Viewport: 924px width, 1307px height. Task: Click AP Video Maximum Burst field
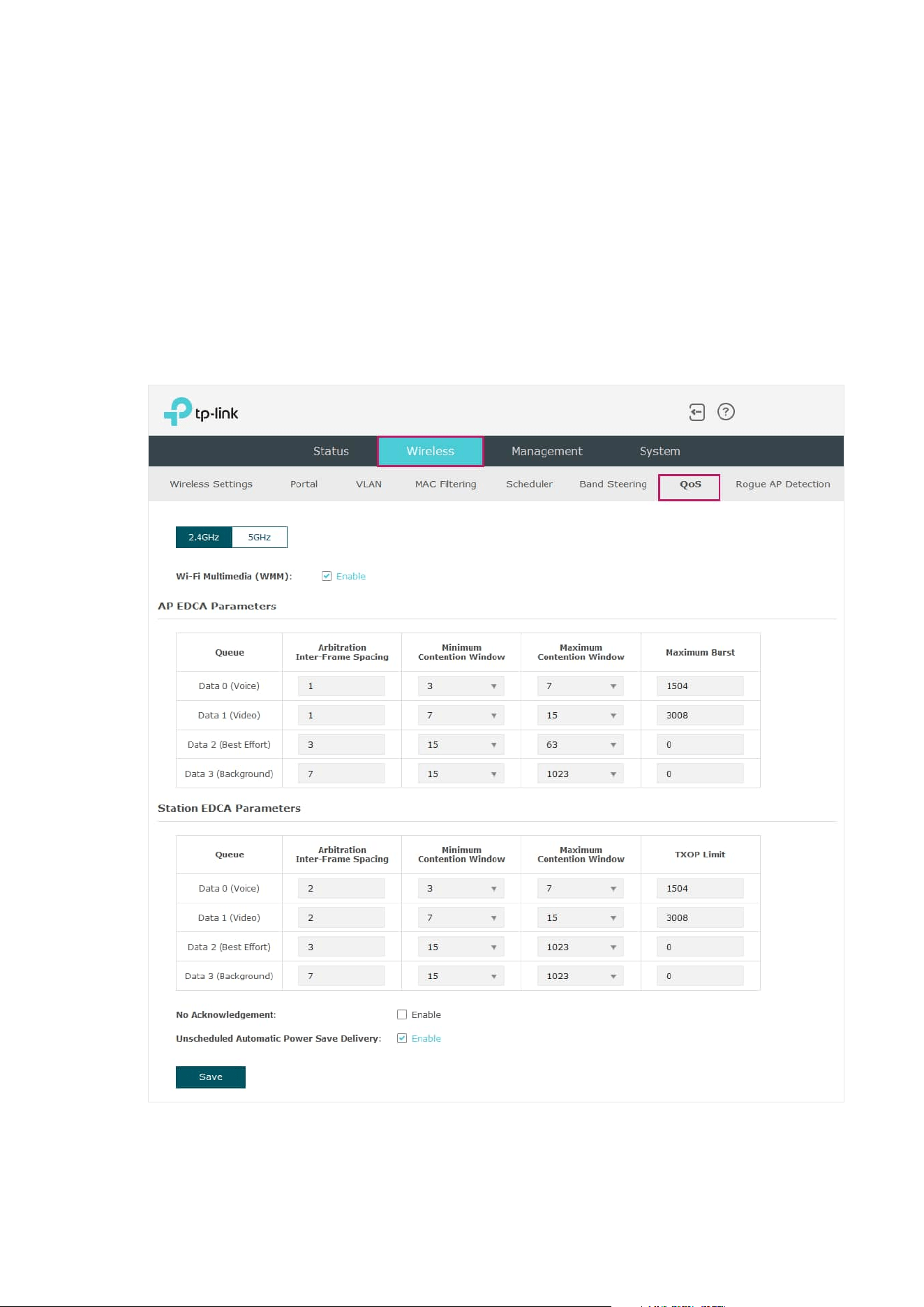[700, 716]
